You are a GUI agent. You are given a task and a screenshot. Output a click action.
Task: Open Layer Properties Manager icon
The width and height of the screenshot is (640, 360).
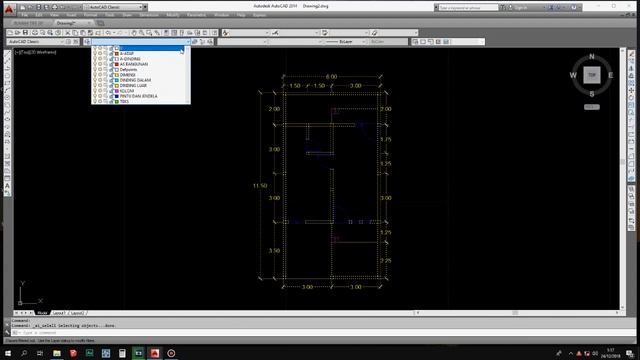point(87,42)
